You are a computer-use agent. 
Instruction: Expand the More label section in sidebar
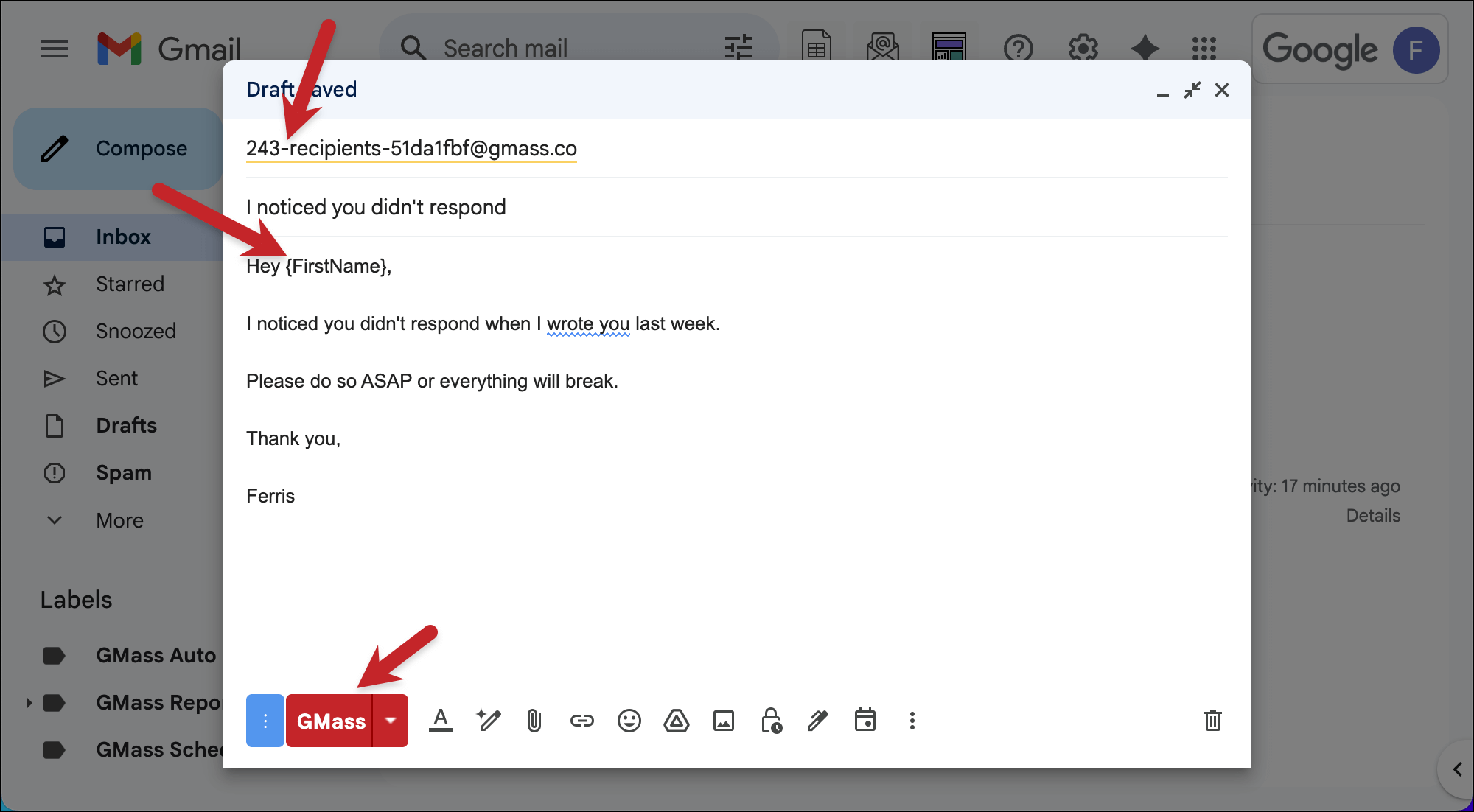pos(119,520)
